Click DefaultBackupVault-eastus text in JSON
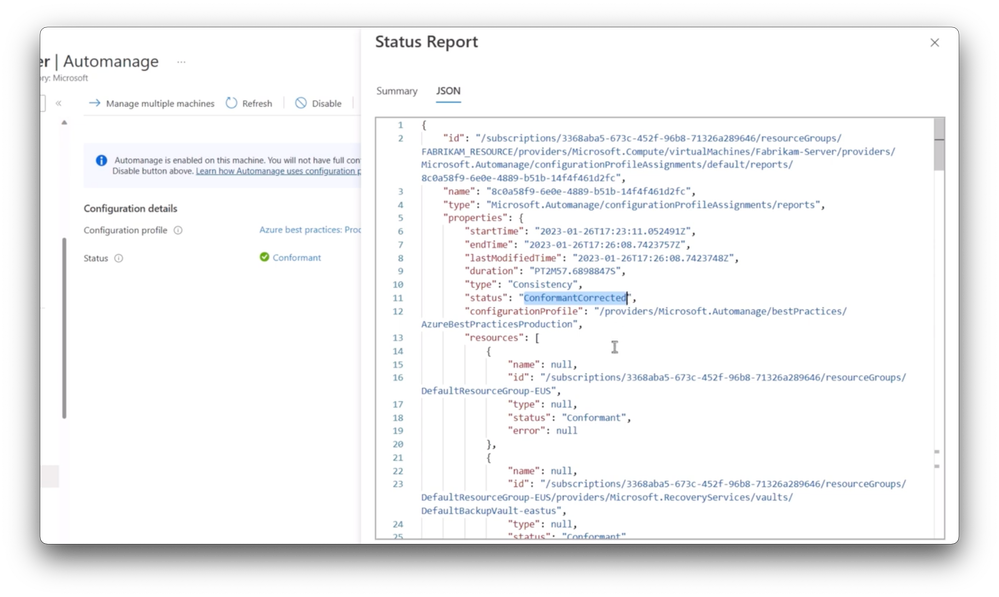Image resolution: width=999 pixels, height=597 pixels. point(491,510)
